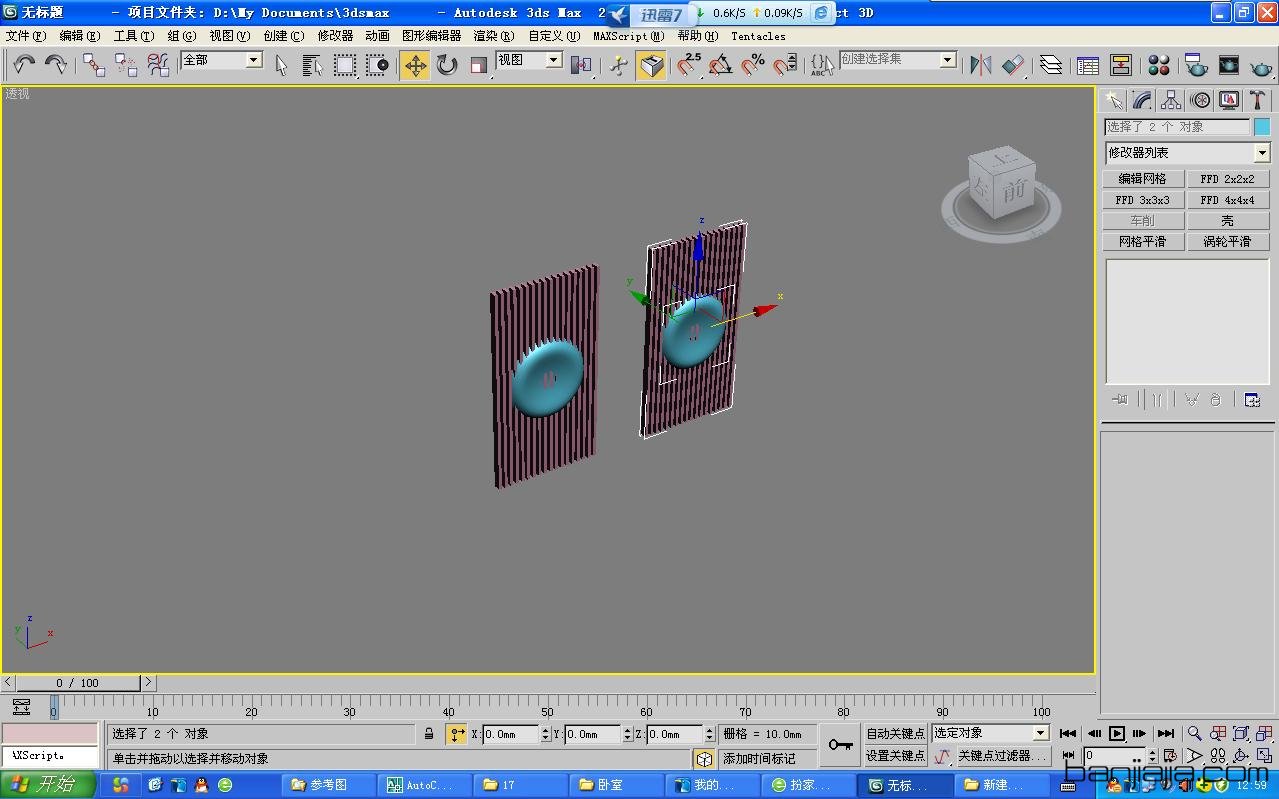Click the Redo arrow icon
Viewport: 1279px width, 799px height.
tap(56, 65)
